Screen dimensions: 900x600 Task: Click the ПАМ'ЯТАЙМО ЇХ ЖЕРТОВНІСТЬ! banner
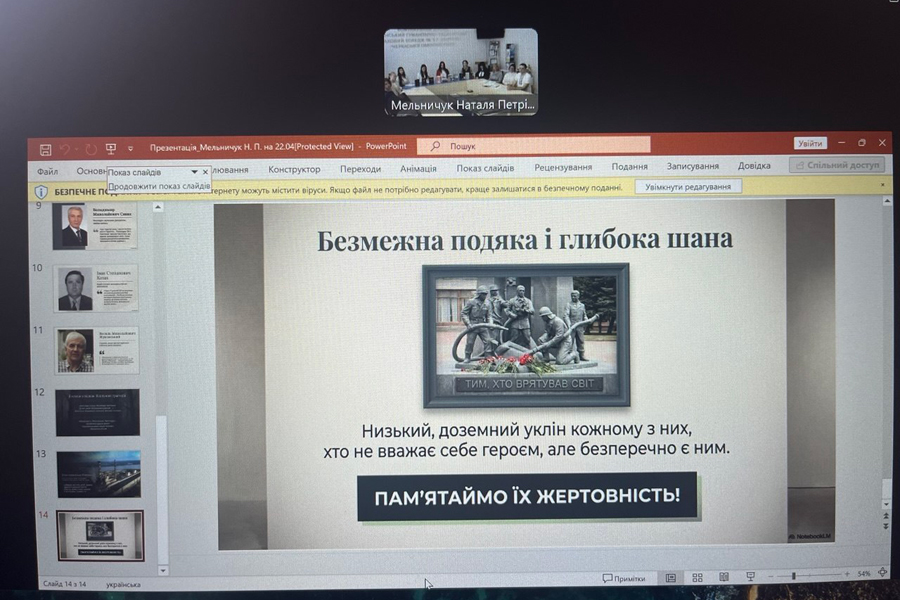coord(527,497)
